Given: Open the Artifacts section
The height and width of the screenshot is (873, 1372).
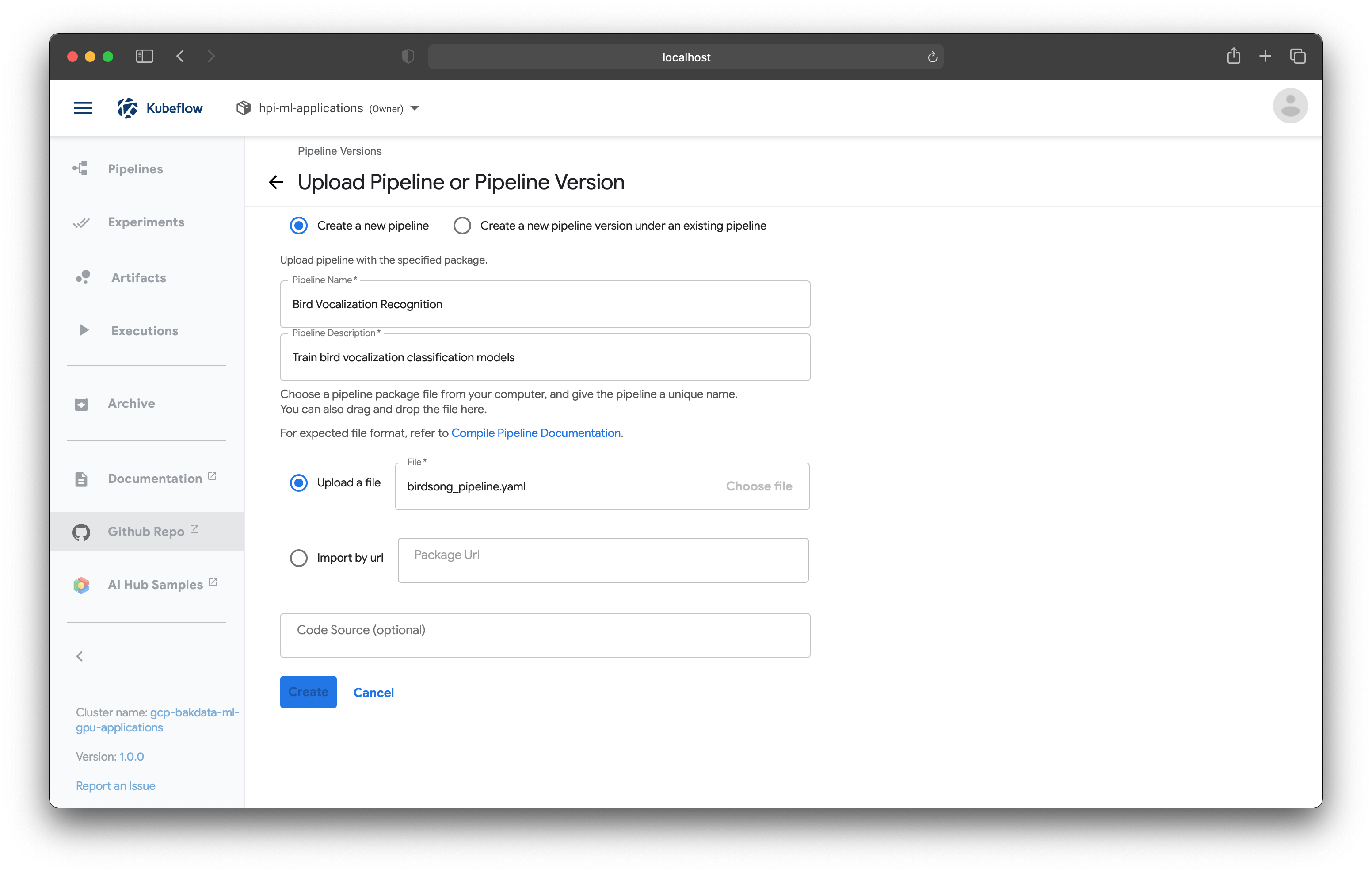Looking at the screenshot, I should [x=138, y=278].
